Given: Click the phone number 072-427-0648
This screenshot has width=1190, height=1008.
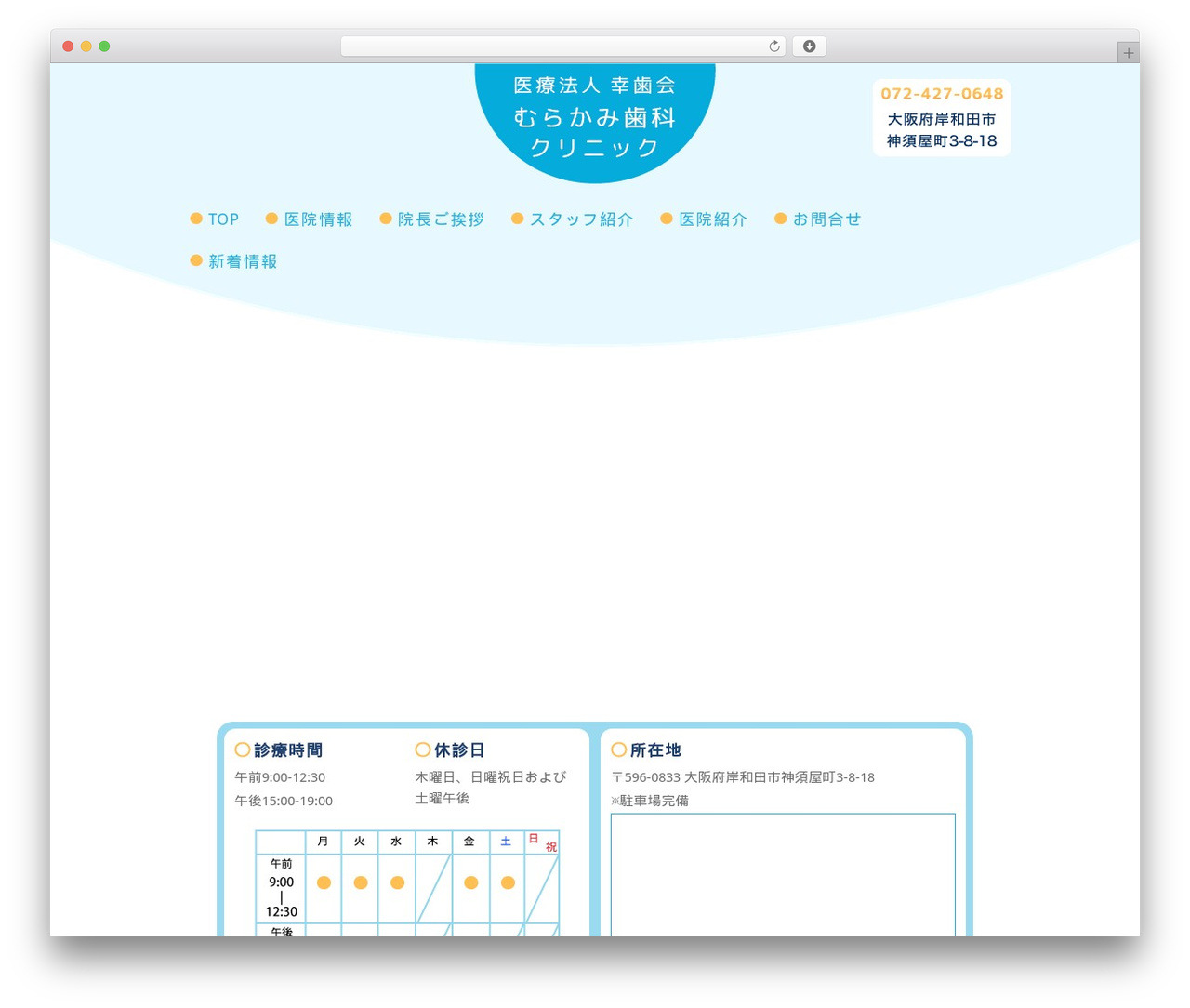Looking at the screenshot, I should [x=942, y=94].
